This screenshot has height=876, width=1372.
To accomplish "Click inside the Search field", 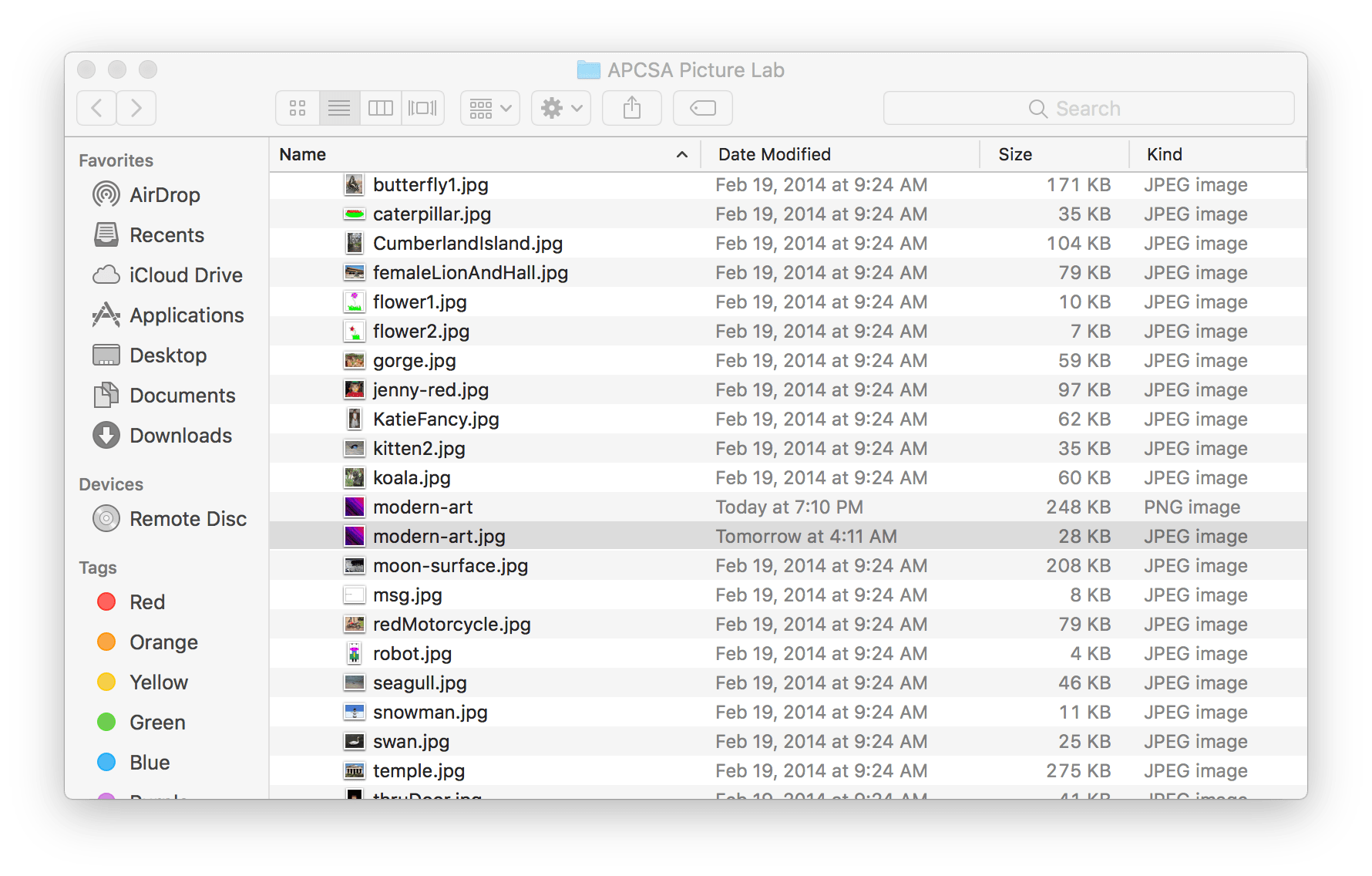I will coord(1089,108).
